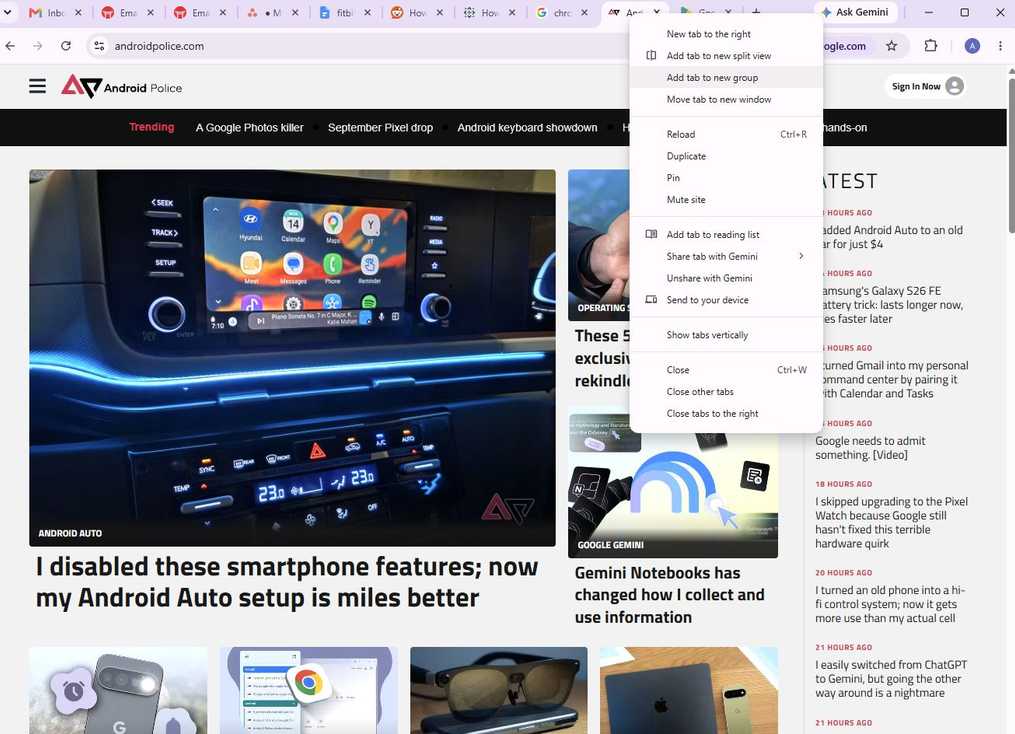The height and width of the screenshot is (734, 1015).
Task: Select 'New tab to the right'
Action: pyautogui.click(x=726, y=34)
